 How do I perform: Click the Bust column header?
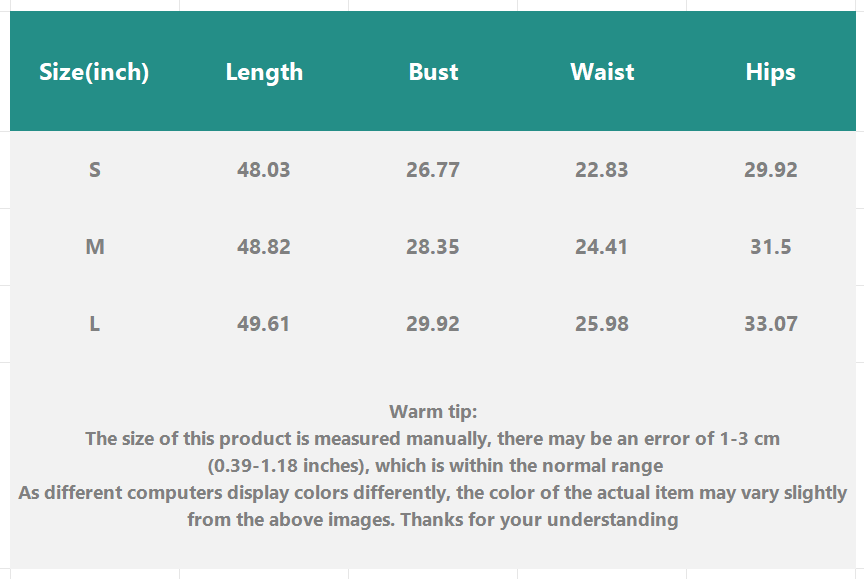(433, 72)
